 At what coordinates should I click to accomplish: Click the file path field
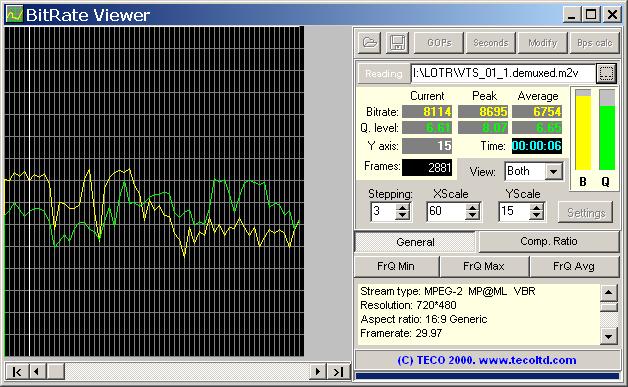[x=503, y=73]
